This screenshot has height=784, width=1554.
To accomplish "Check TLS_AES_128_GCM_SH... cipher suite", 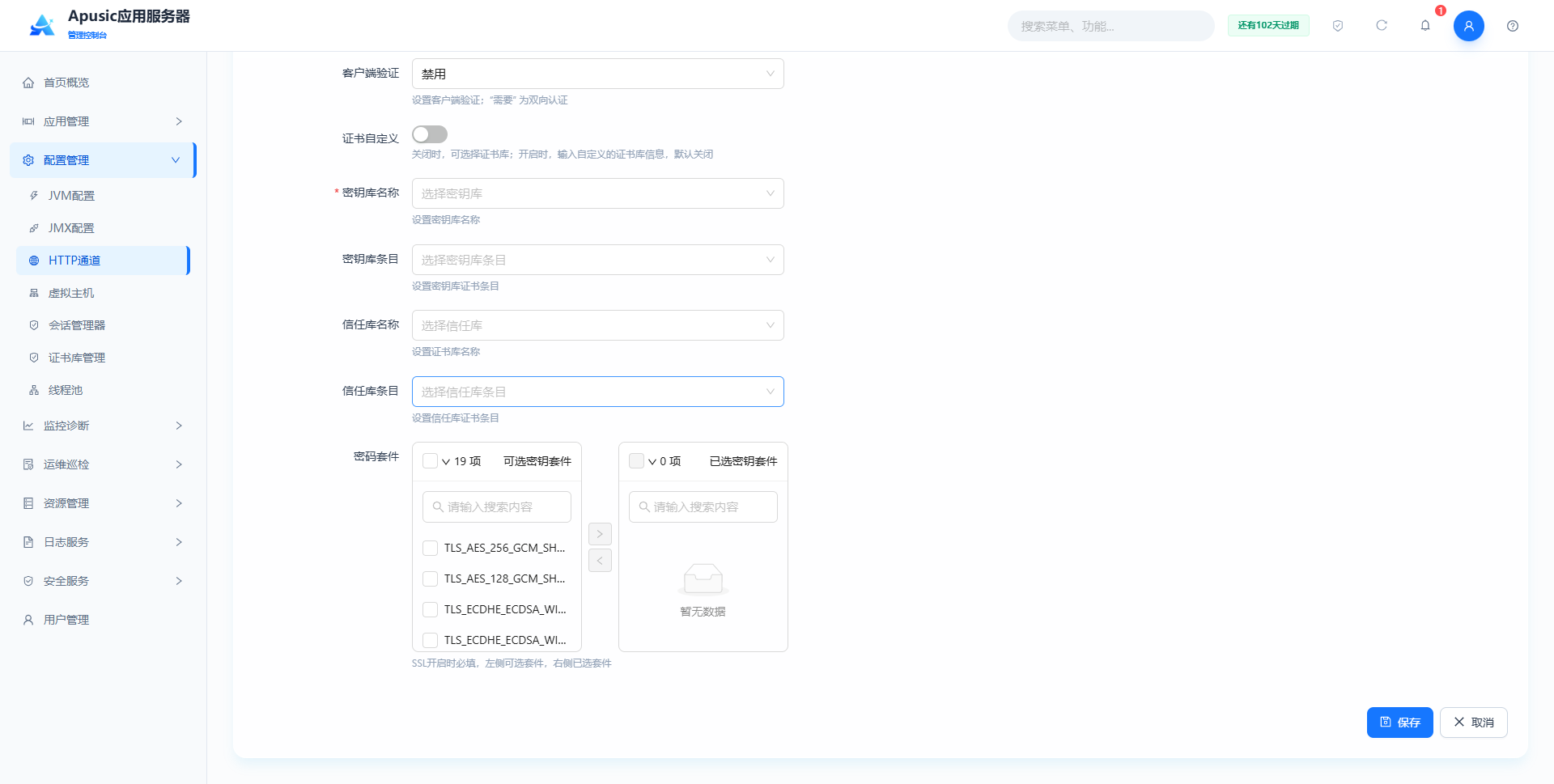I will (x=431, y=579).
